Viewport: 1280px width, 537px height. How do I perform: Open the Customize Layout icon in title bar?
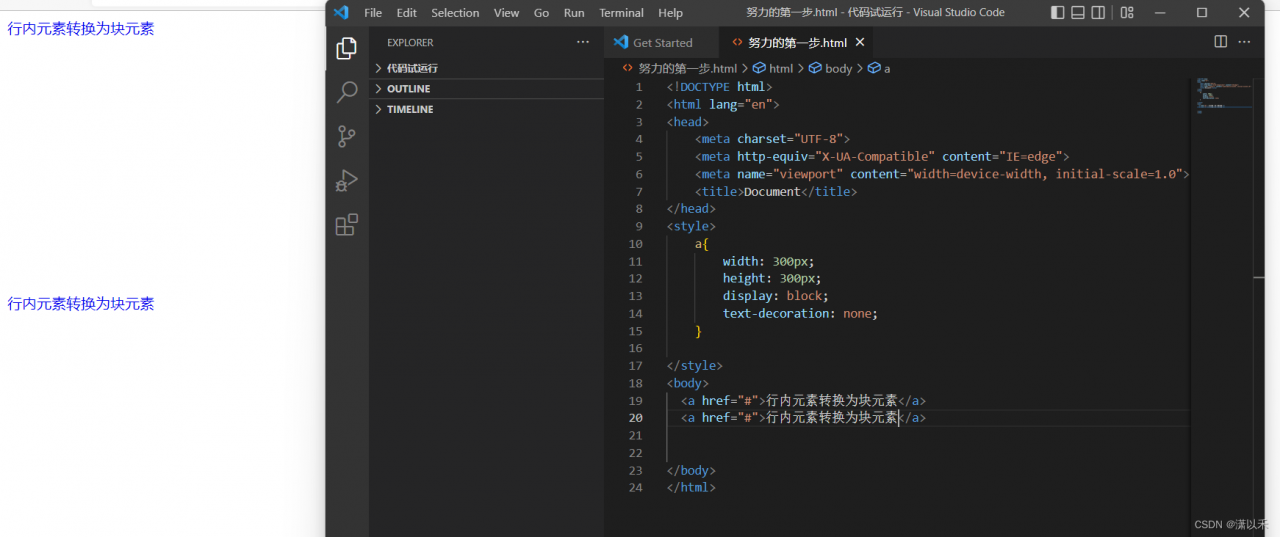click(x=1127, y=13)
